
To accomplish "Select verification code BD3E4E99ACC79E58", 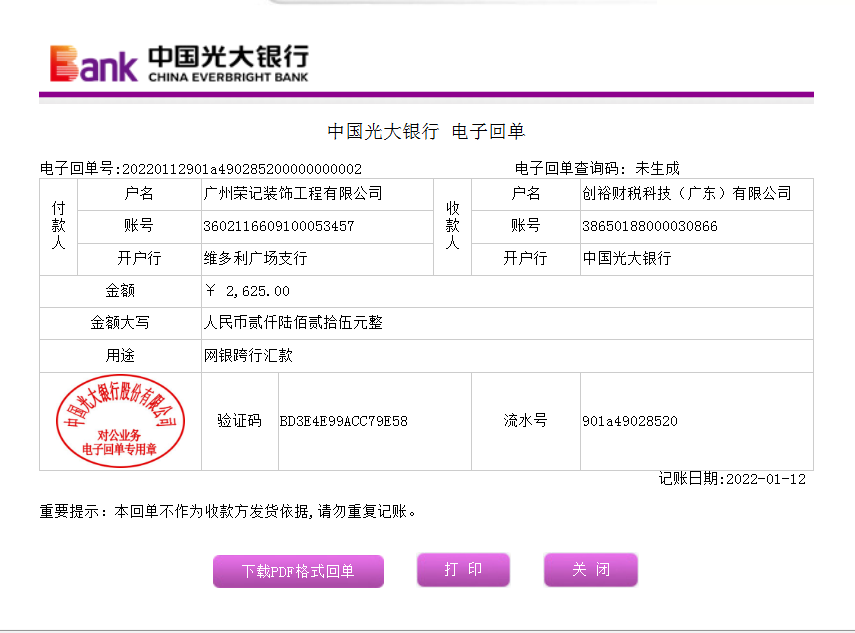I will pyautogui.click(x=344, y=421).
